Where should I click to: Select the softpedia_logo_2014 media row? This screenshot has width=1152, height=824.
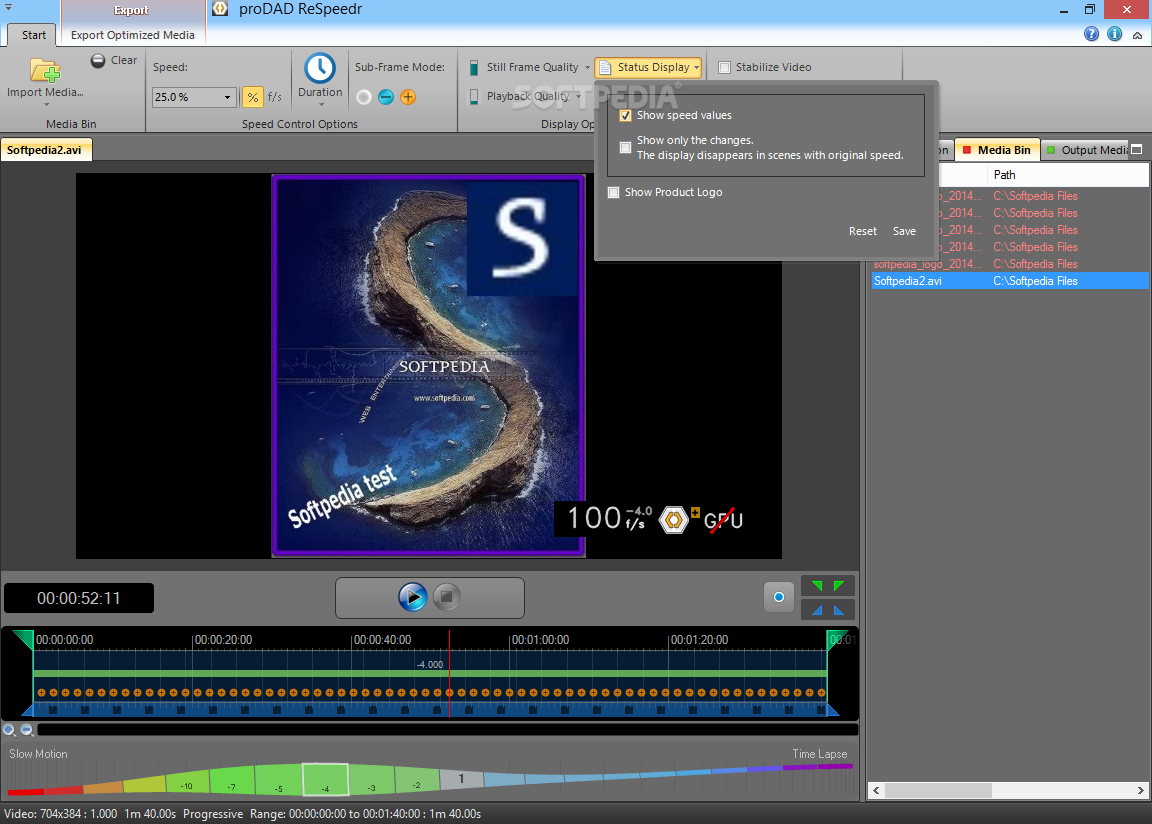tap(1009, 264)
